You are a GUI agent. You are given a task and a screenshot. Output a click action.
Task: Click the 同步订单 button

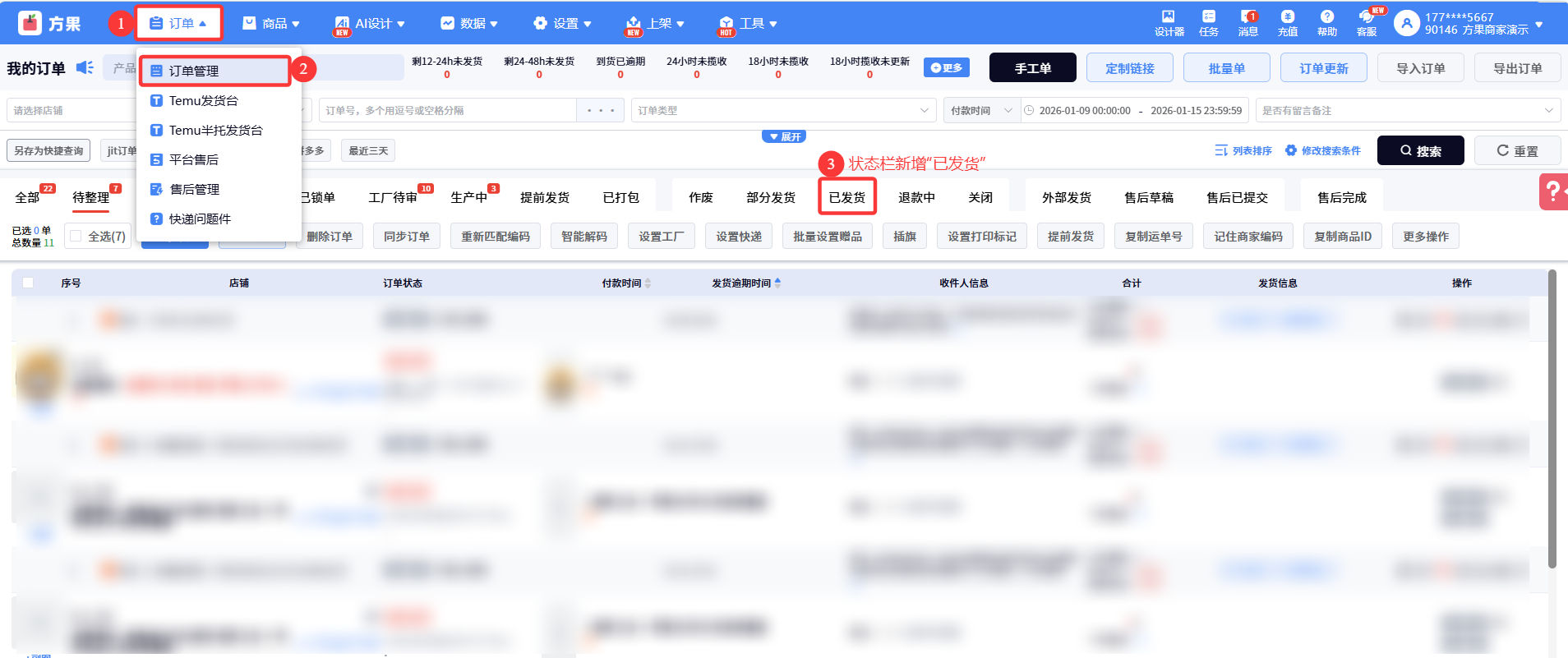(407, 237)
